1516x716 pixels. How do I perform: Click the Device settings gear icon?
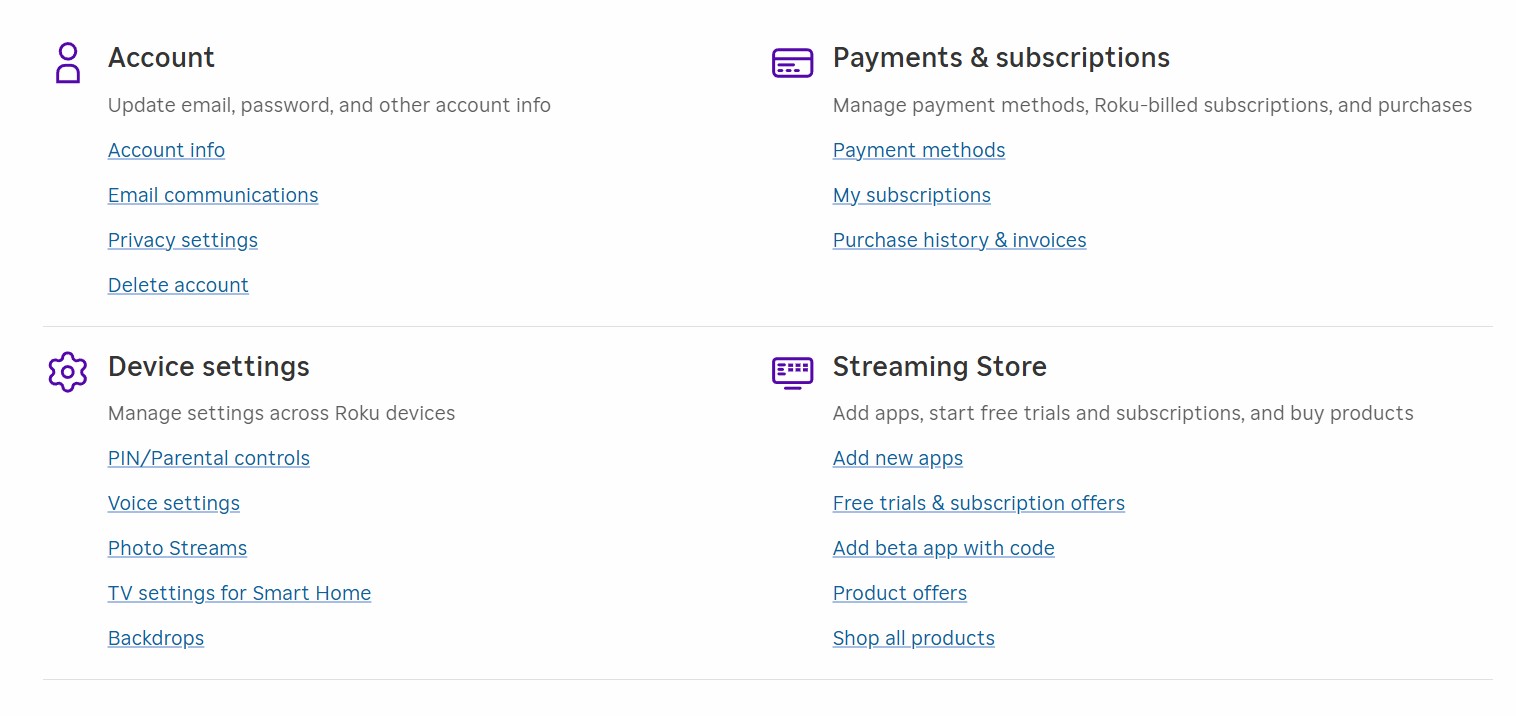(x=67, y=371)
